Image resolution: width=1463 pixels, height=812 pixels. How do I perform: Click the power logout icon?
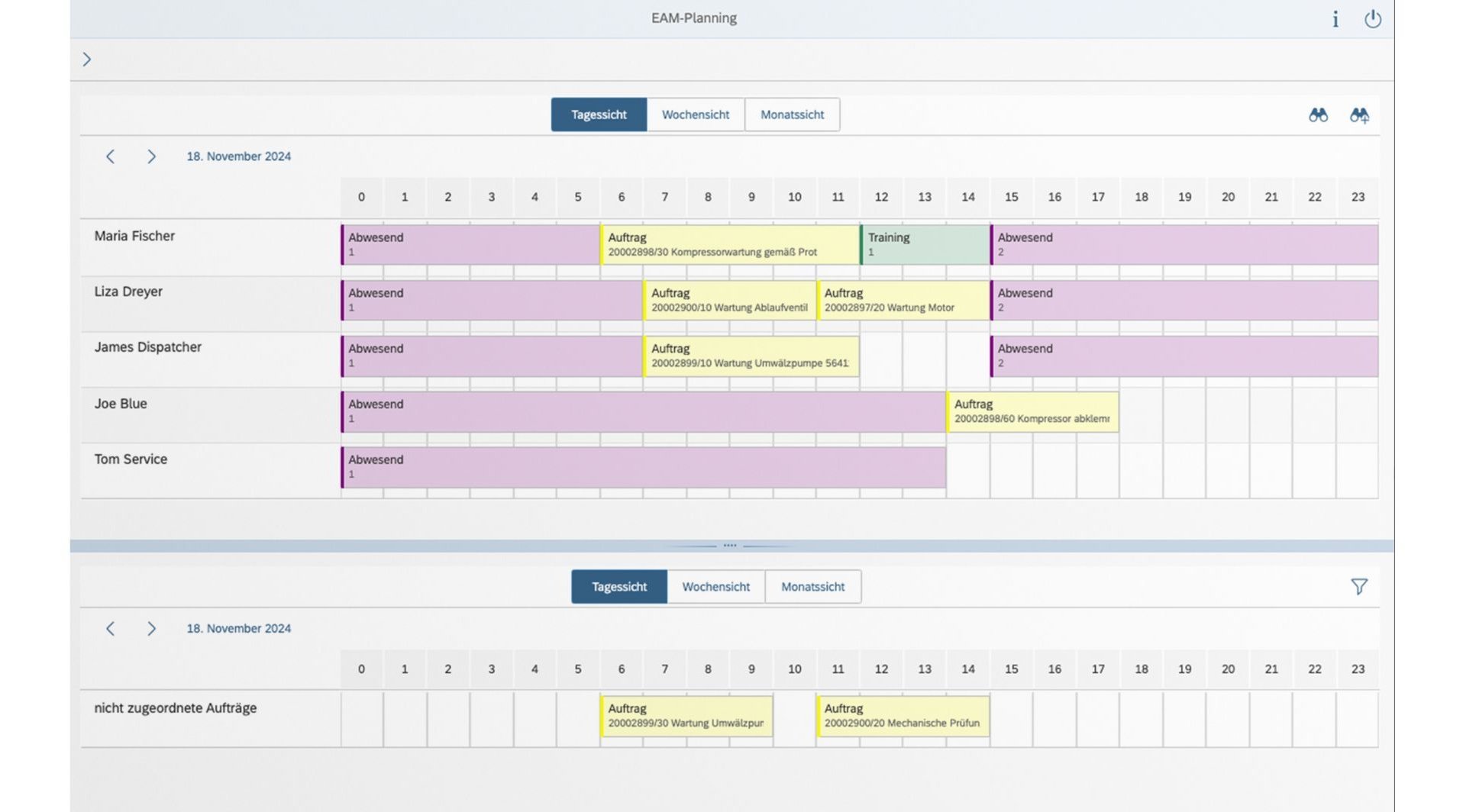click(1372, 19)
